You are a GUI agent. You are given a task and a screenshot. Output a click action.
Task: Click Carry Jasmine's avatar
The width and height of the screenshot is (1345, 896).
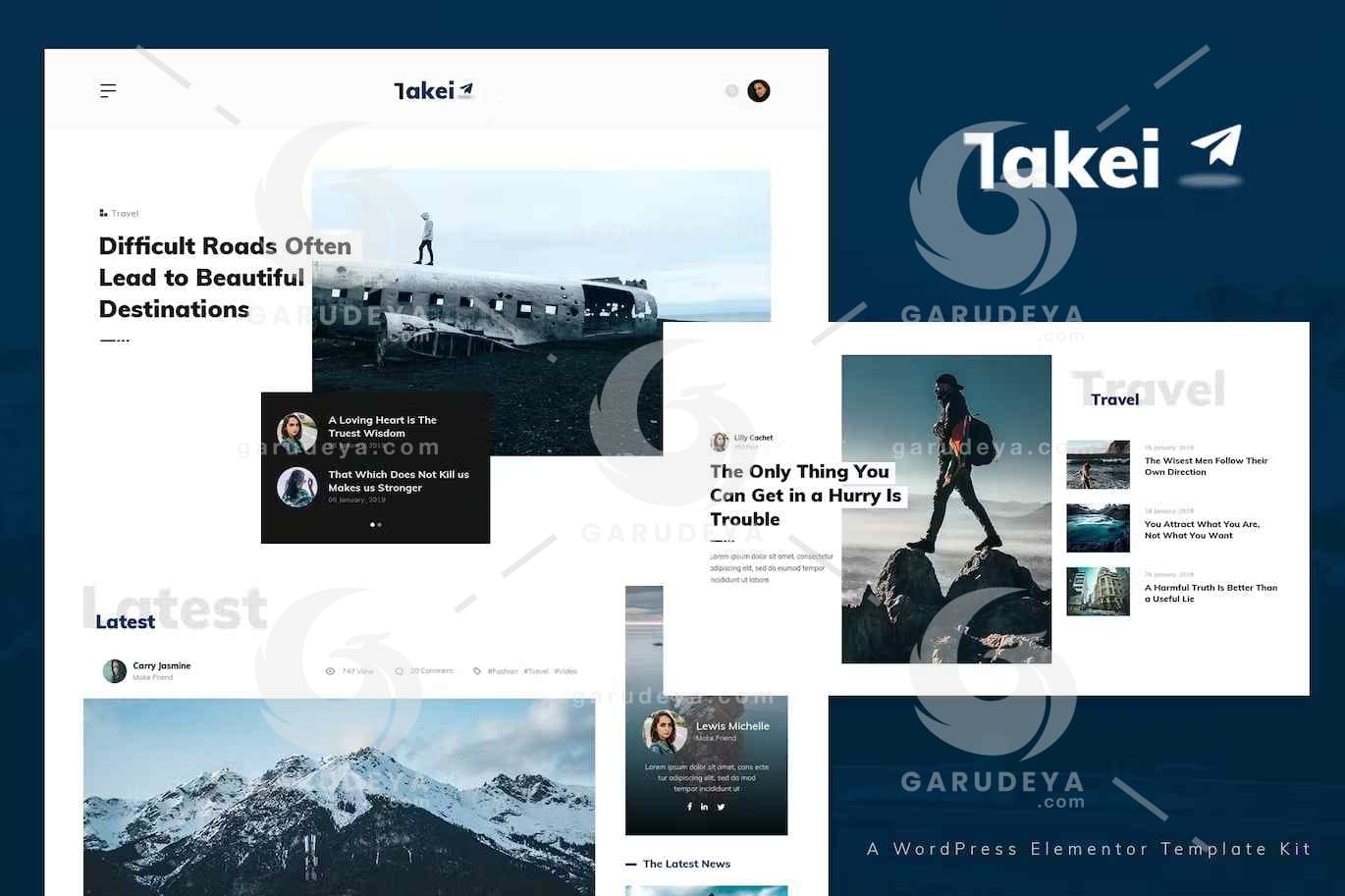115,670
